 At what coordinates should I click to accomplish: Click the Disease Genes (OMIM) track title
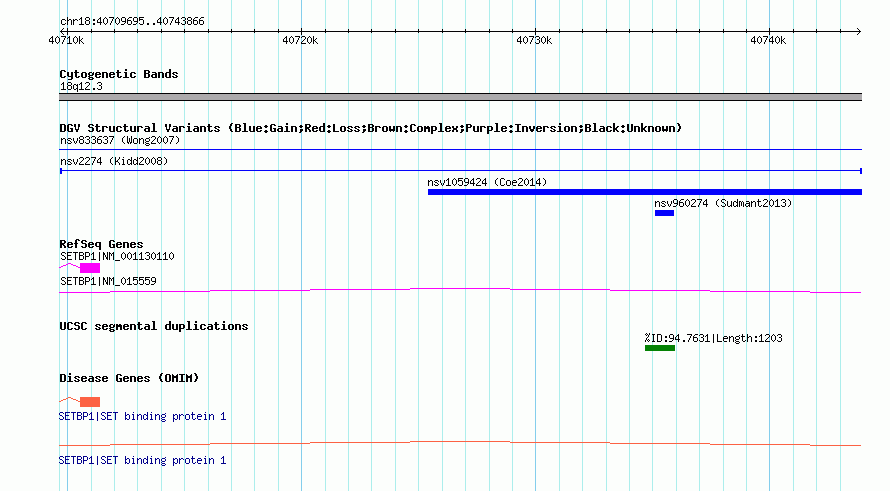129,378
